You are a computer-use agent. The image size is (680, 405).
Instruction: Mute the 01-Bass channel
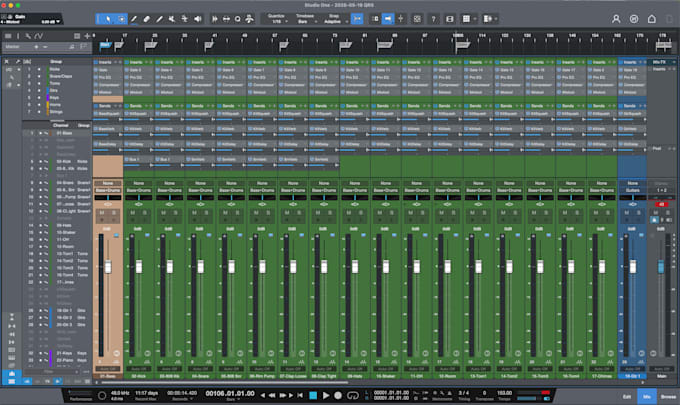102,213
